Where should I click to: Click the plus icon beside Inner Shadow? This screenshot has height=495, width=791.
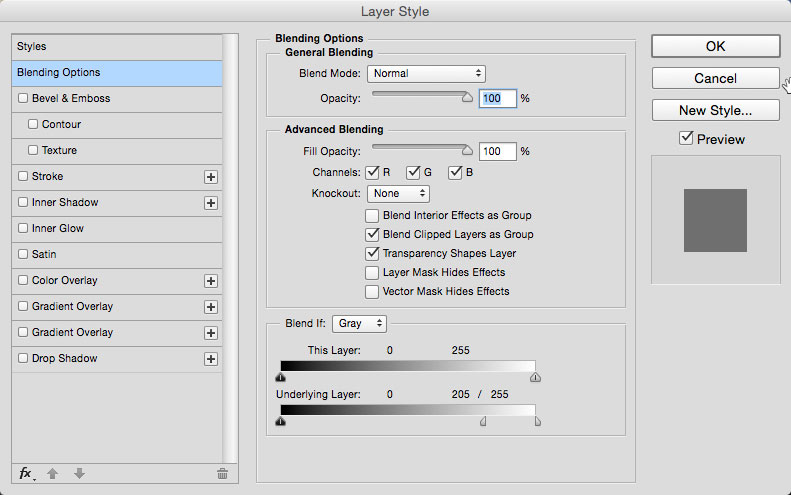[x=211, y=203]
